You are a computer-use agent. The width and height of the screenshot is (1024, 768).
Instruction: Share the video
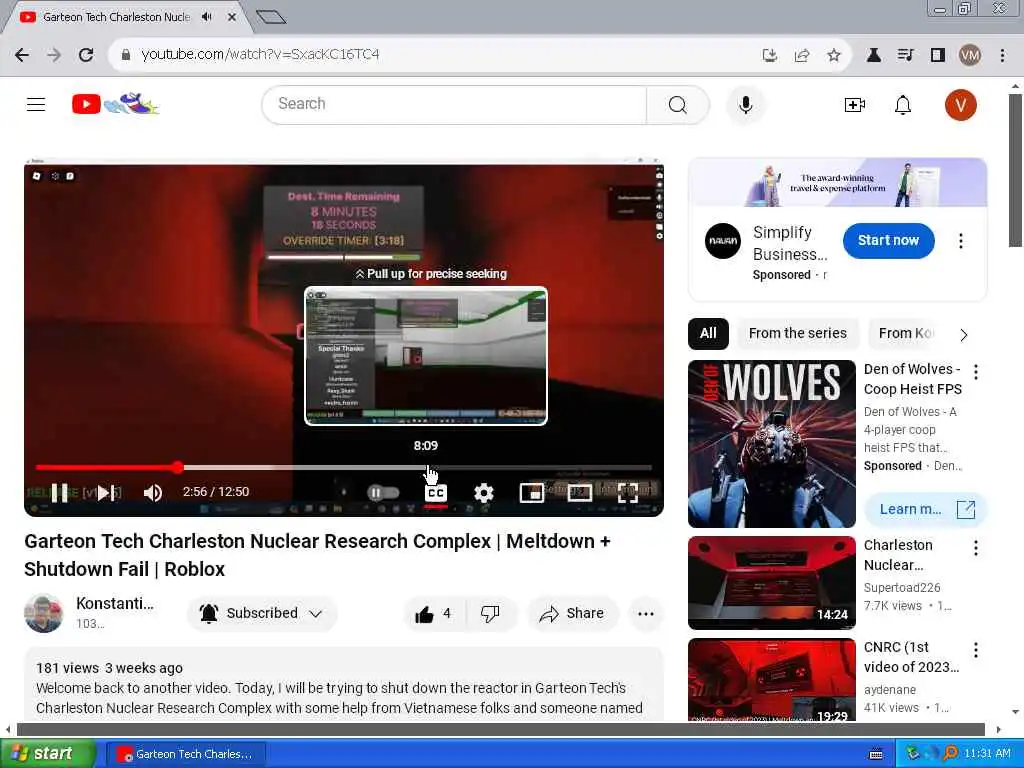pos(571,613)
